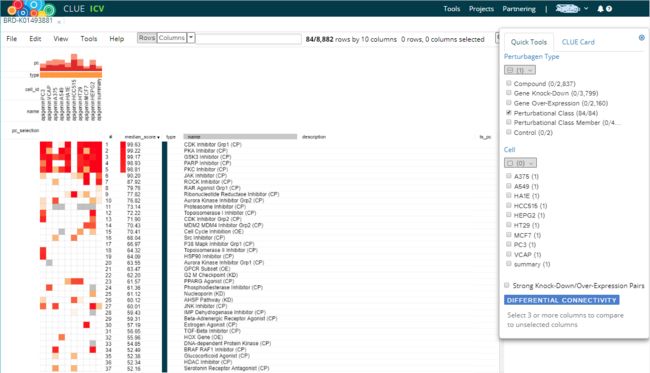Image resolution: width=650 pixels, height=373 pixels.
Task: Open the help question mark icon
Action: (609, 9)
